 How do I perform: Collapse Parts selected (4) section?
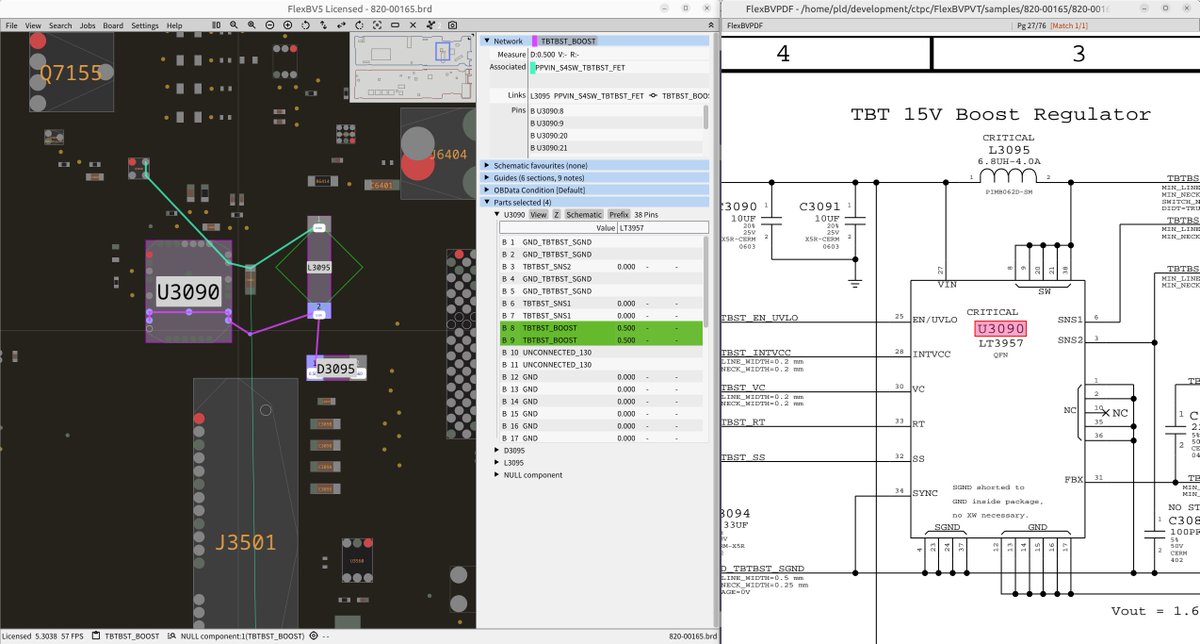(487, 202)
